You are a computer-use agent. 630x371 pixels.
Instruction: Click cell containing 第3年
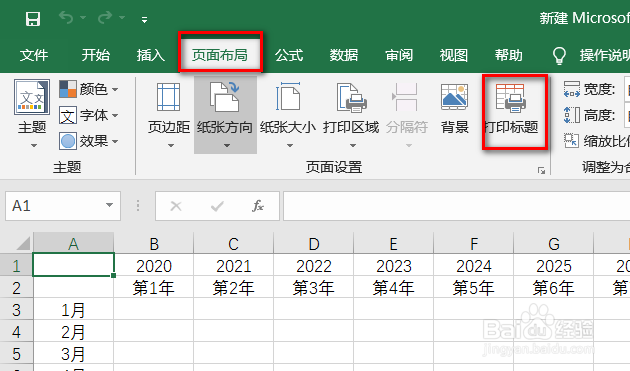313,287
